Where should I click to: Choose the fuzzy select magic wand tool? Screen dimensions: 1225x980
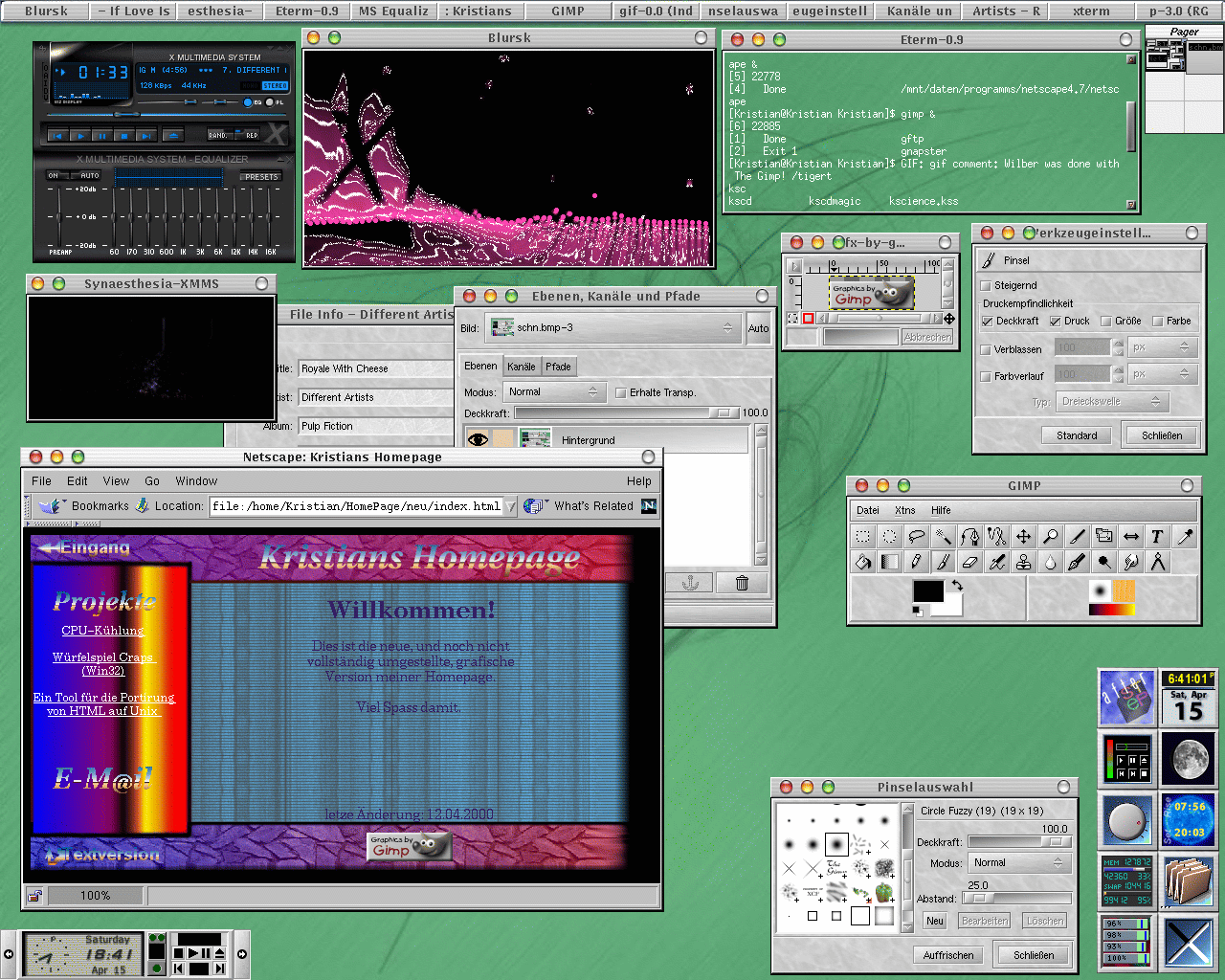tap(944, 537)
